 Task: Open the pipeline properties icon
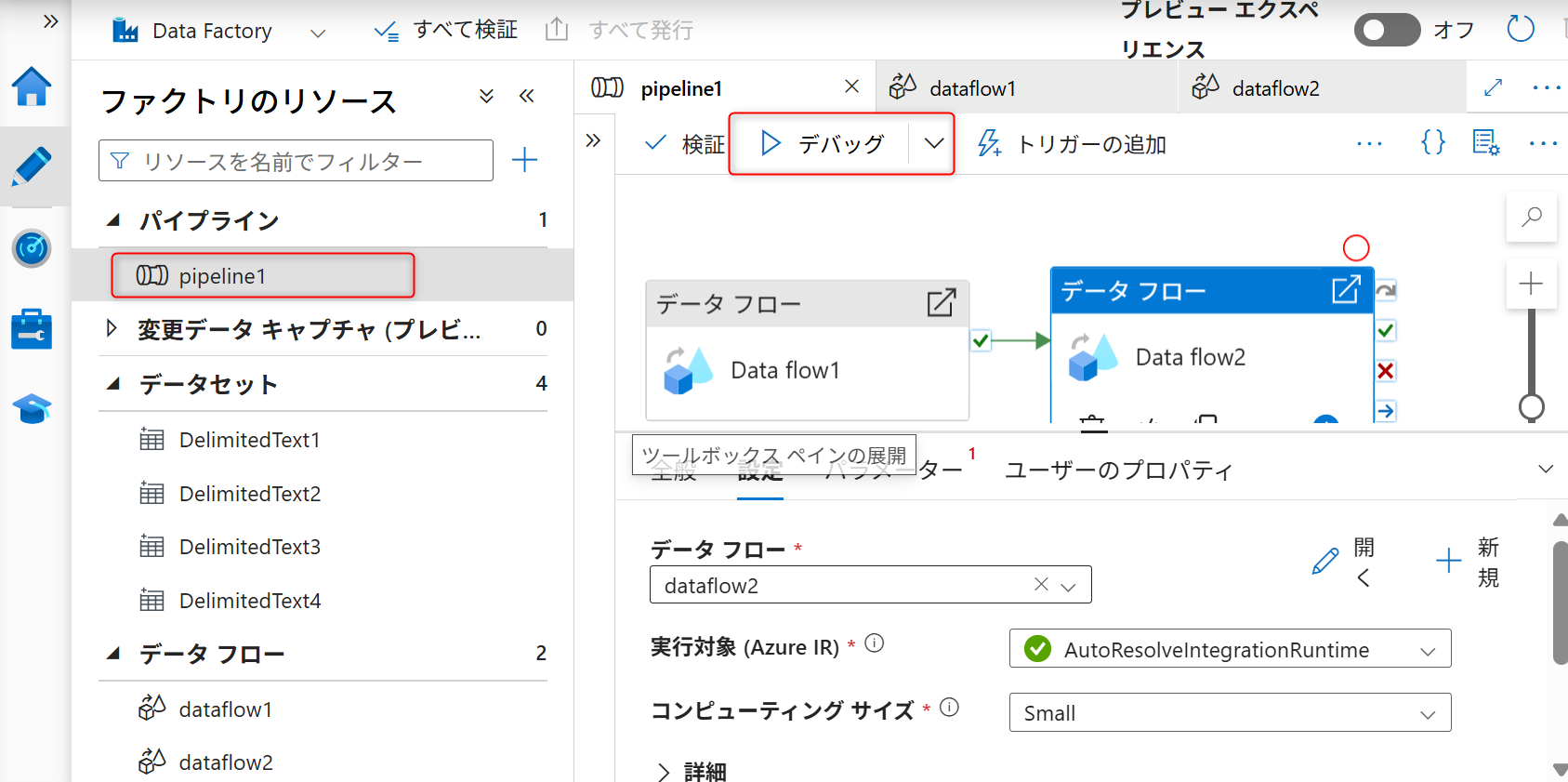[x=1486, y=142]
